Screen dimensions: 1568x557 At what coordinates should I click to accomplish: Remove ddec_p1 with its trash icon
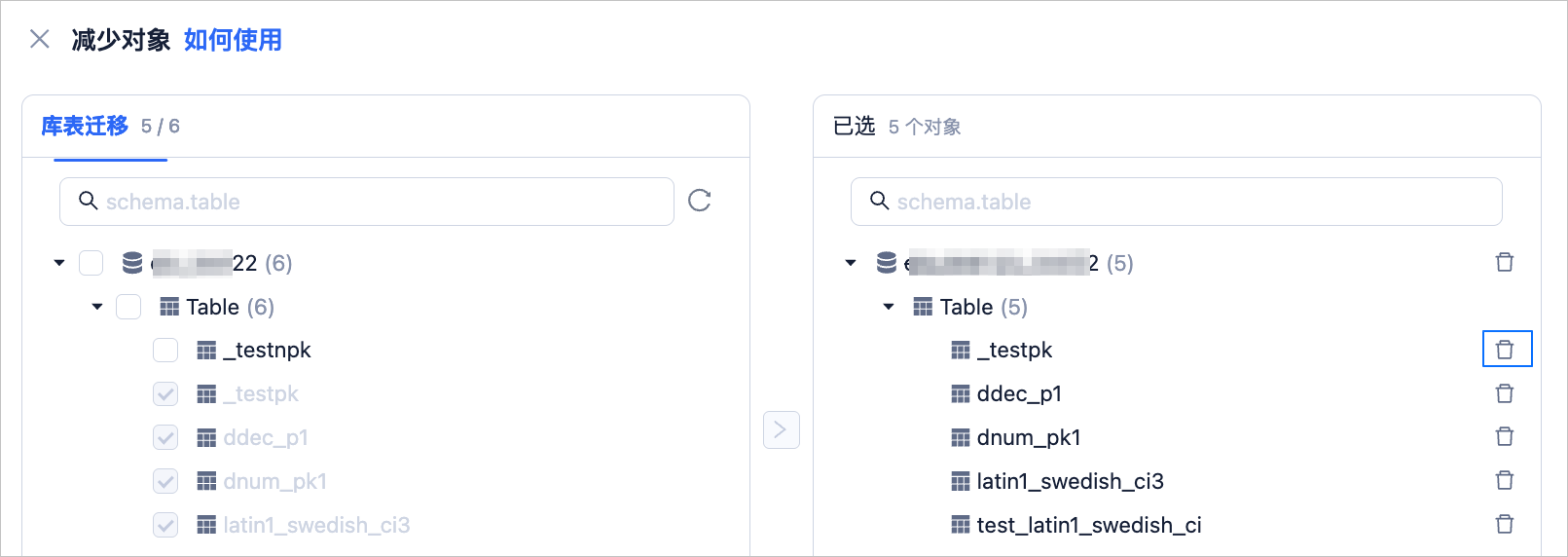pos(1505,393)
